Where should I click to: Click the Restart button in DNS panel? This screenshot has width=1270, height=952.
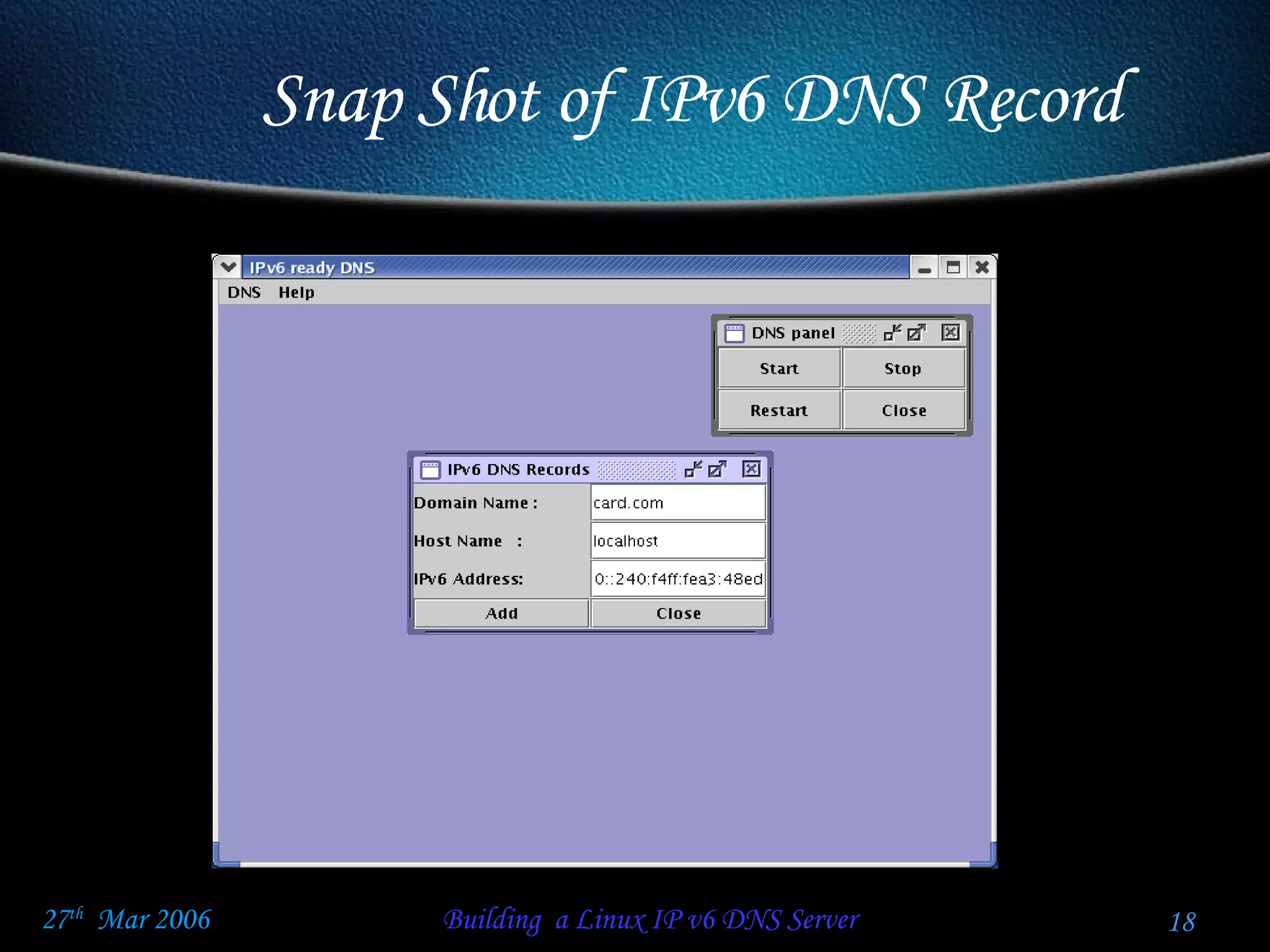click(x=779, y=410)
